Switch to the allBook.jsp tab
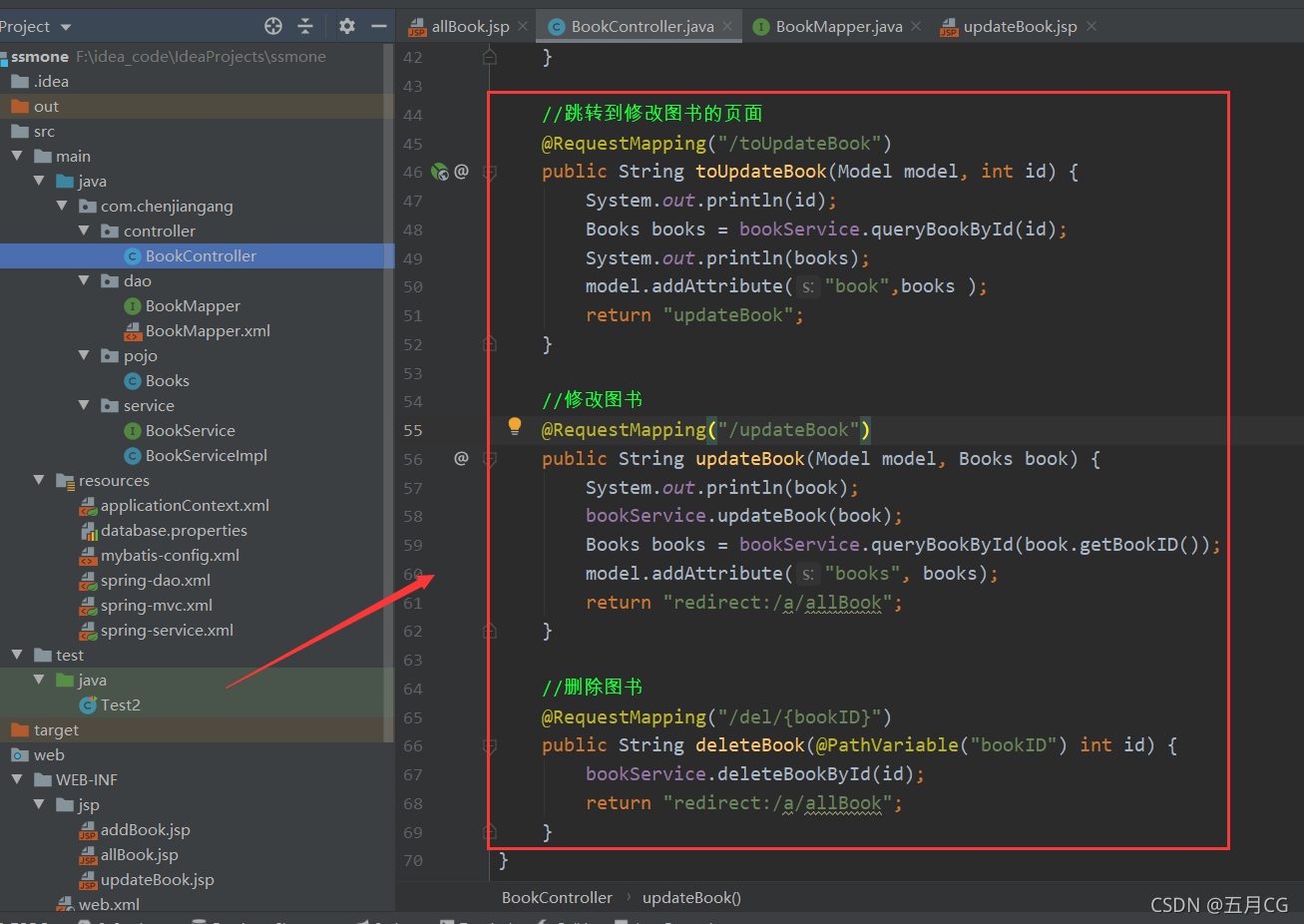Screen dimensions: 1304x924 (470, 27)
